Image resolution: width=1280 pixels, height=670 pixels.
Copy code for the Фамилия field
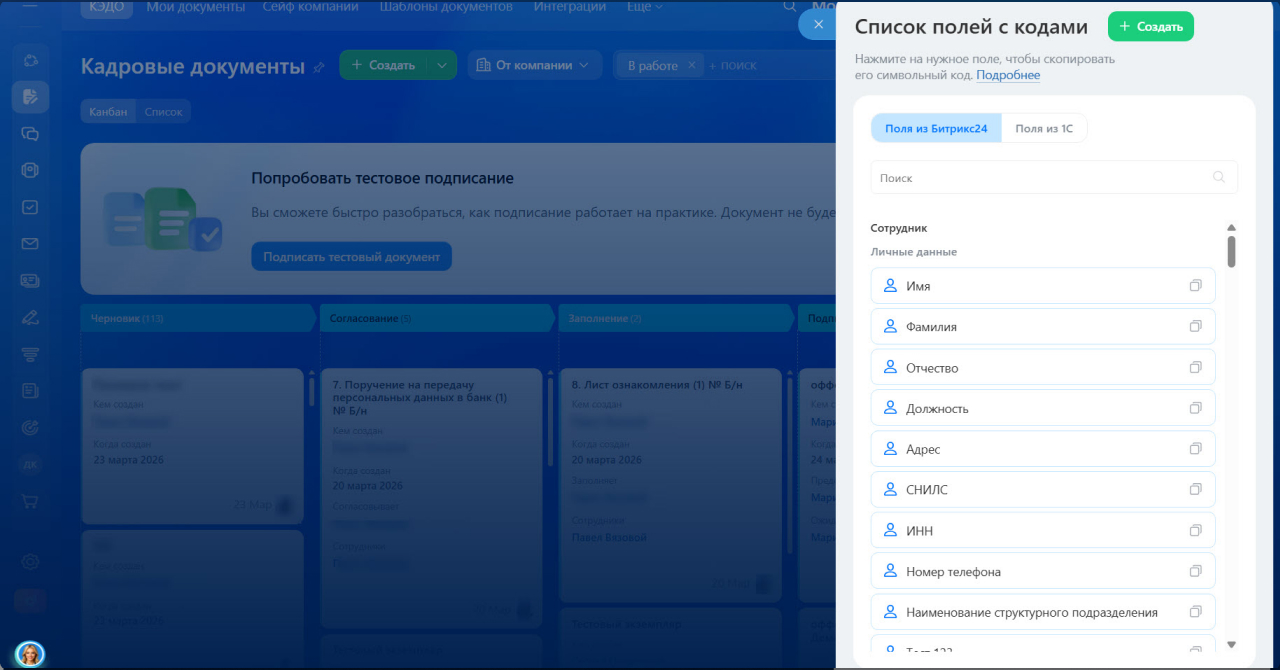click(1195, 327)
